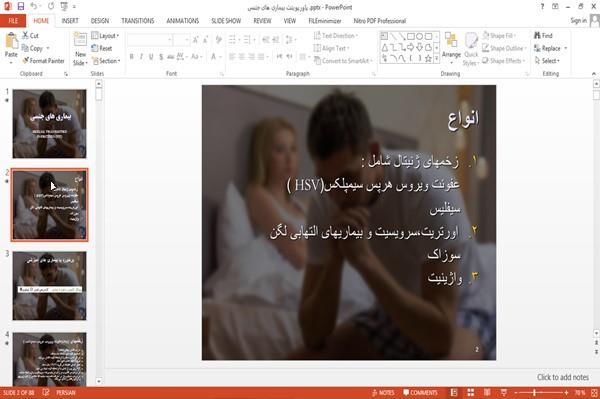Image resolution: width=600 pixels, height=399 pixels.
Task: Expand the Layout dropdown
Action: 105,36
